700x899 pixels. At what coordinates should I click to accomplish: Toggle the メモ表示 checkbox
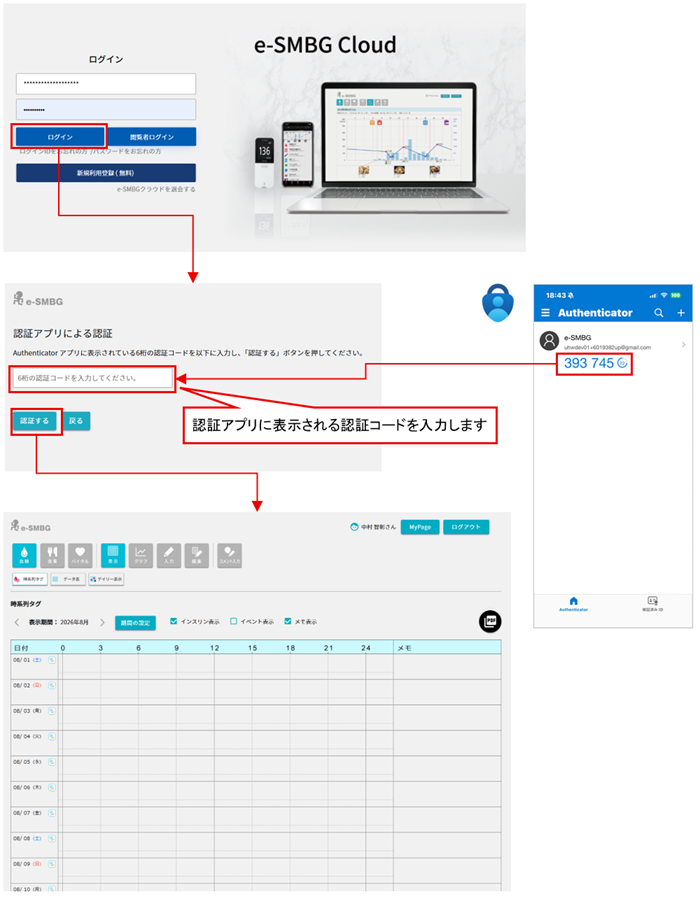[x=288, y=621]
